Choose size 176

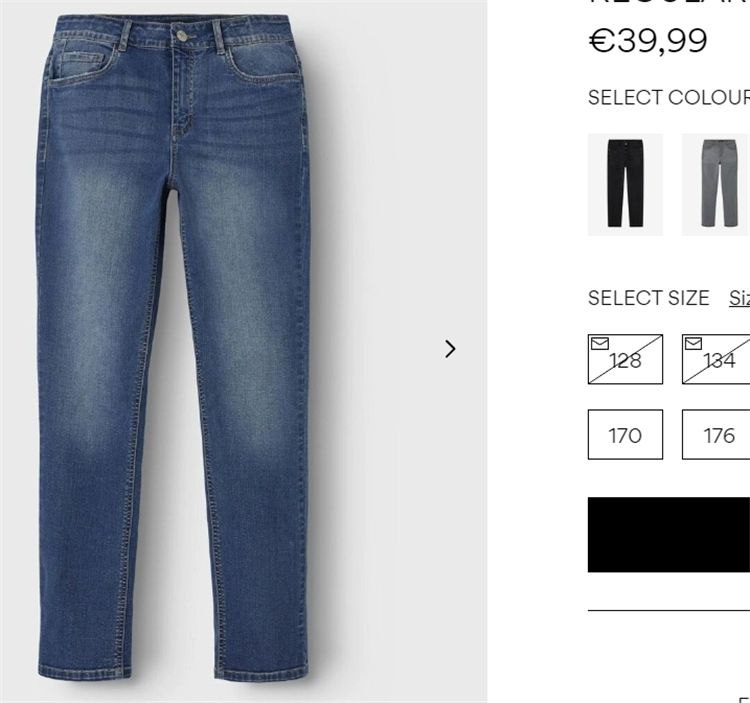point(716,434)
